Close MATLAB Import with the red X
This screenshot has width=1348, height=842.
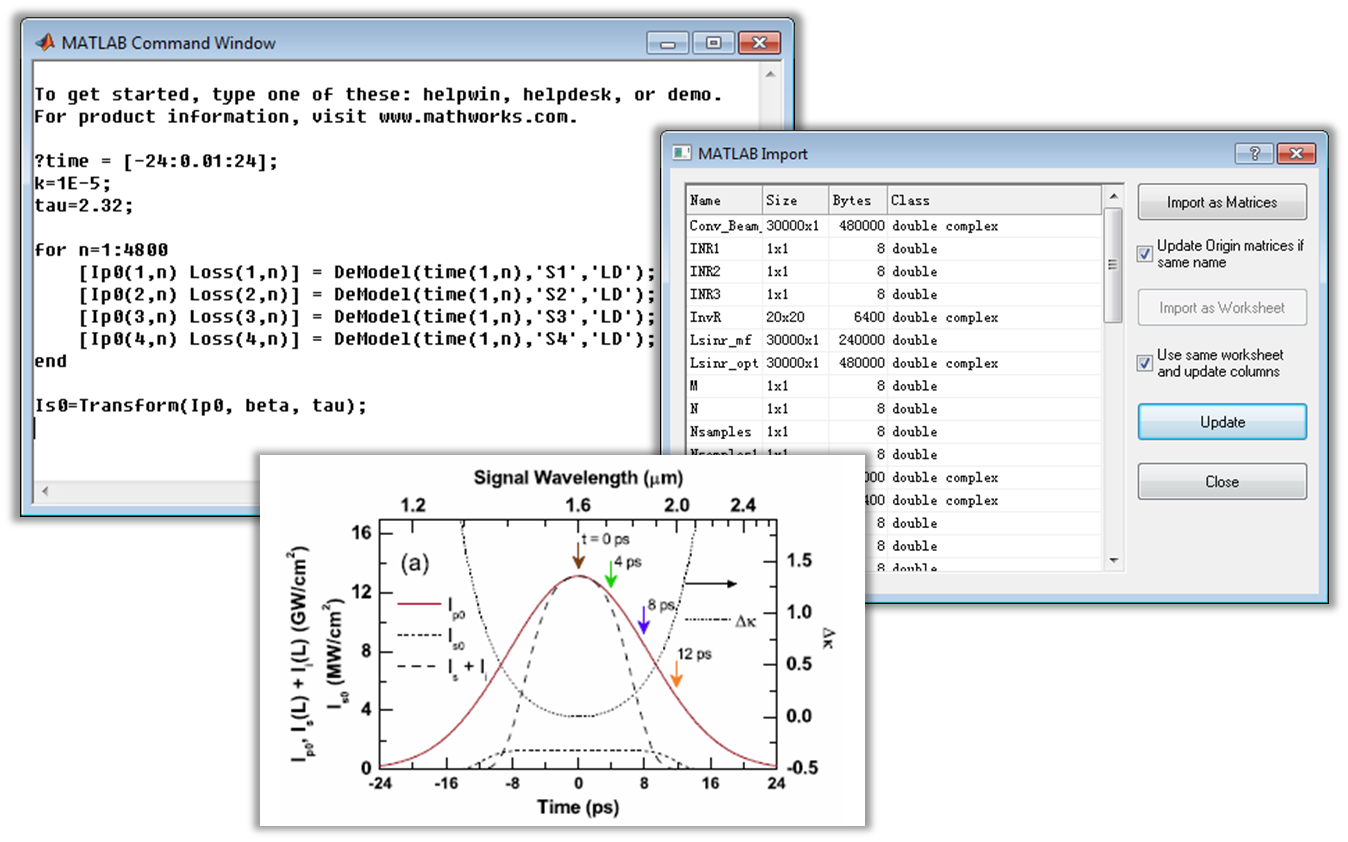(1297, 153)
